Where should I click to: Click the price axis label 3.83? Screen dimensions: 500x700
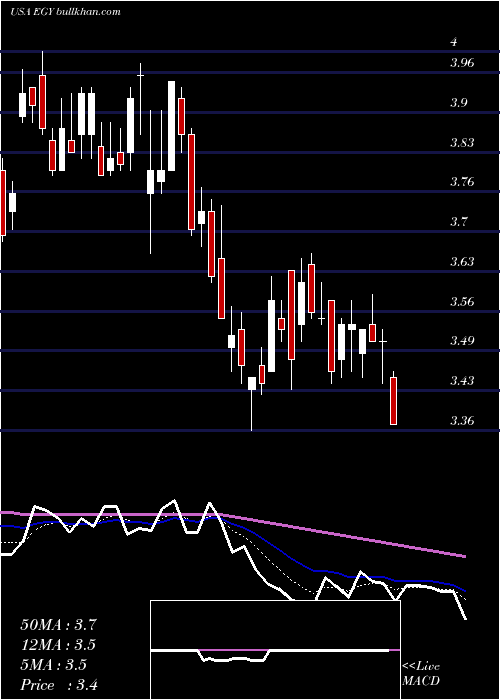(462, 142)
